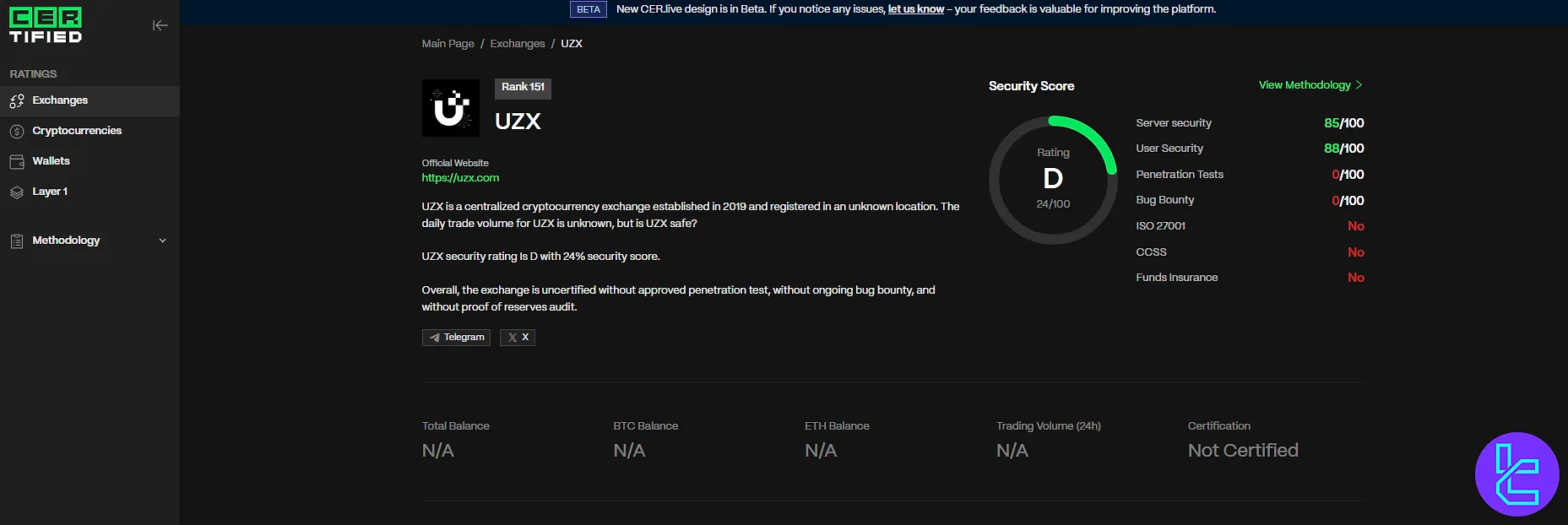This screenshot has height=525, width=1568.
Task: Click the BETA badge in the banner
Action: [x=589, y=9]
